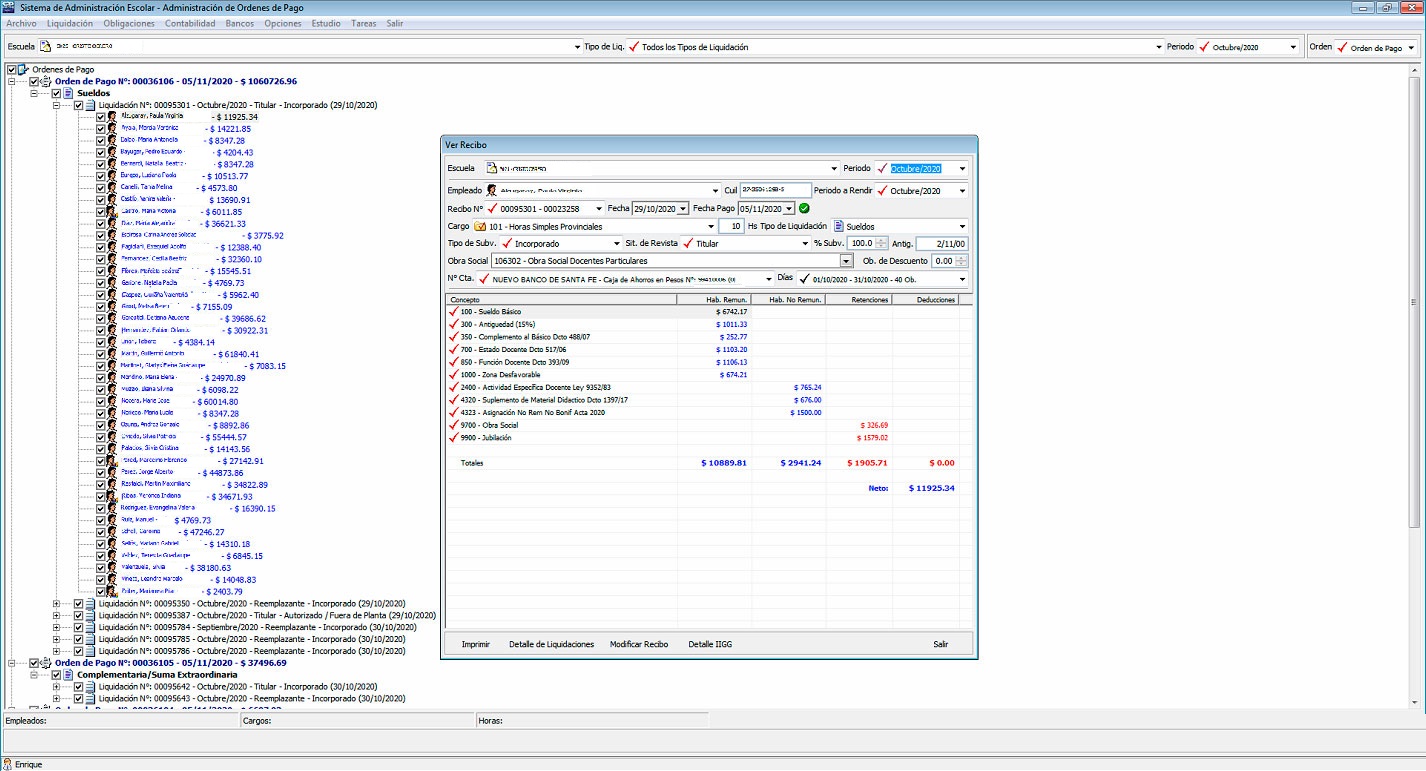This screenshot has width=1426, height=771.
Task: Click the Empleado person icon in Ver Recibo
Action: point(492,190)
